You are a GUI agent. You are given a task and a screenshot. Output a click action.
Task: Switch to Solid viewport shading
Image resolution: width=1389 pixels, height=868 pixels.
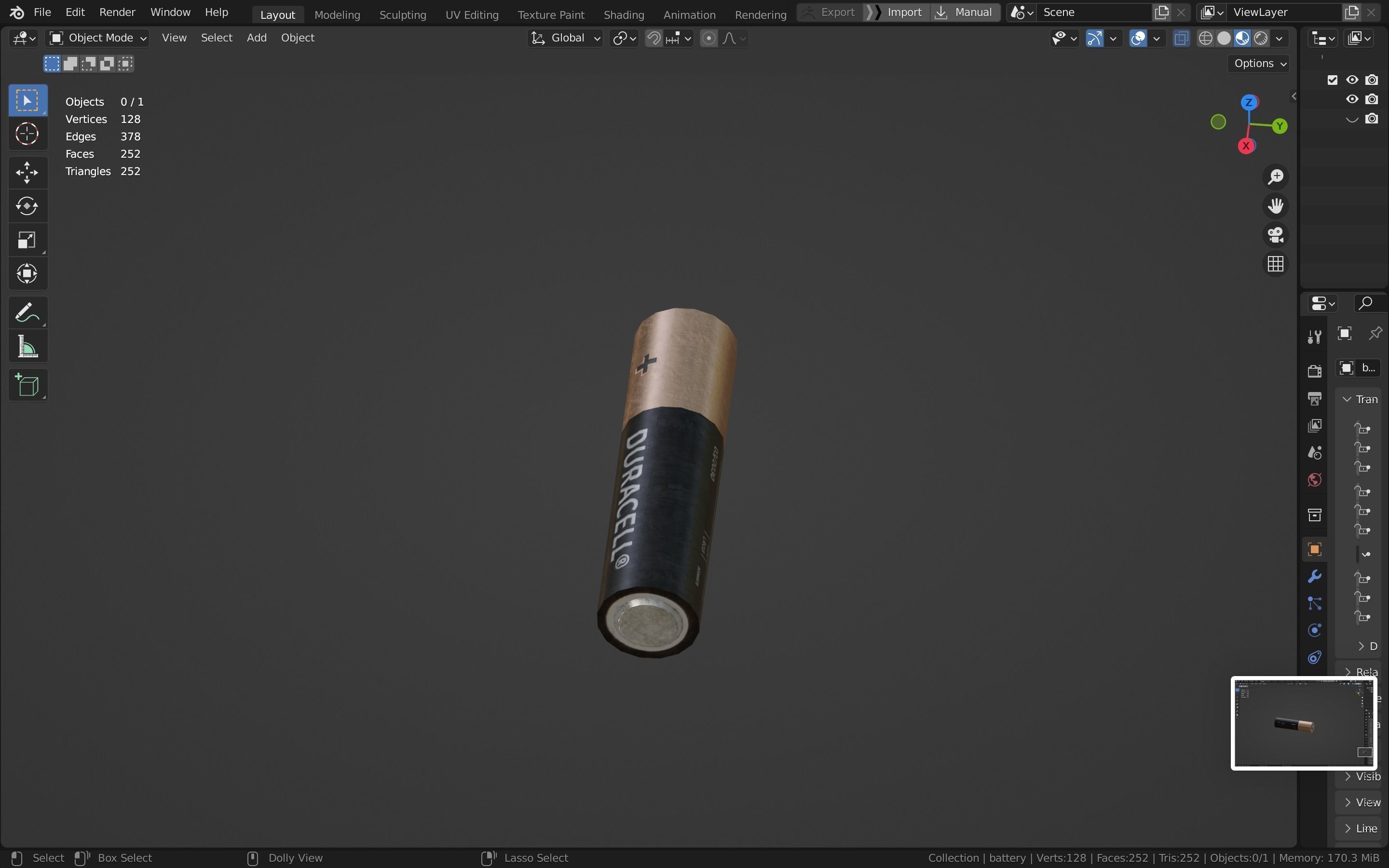click(1224, 39)
